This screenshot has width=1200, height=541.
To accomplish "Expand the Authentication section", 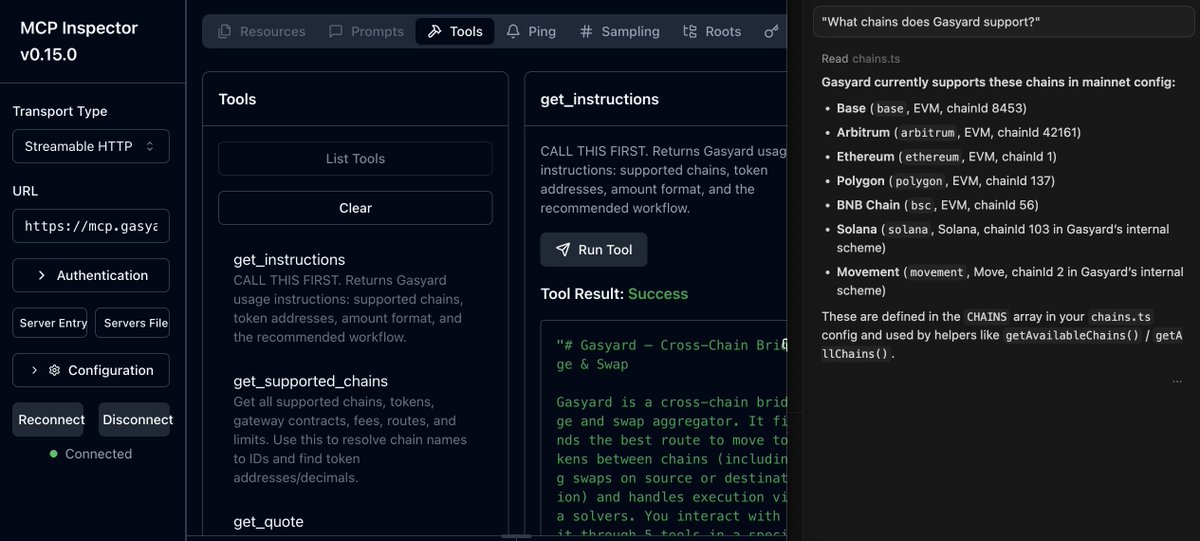I will coord(91,275).
